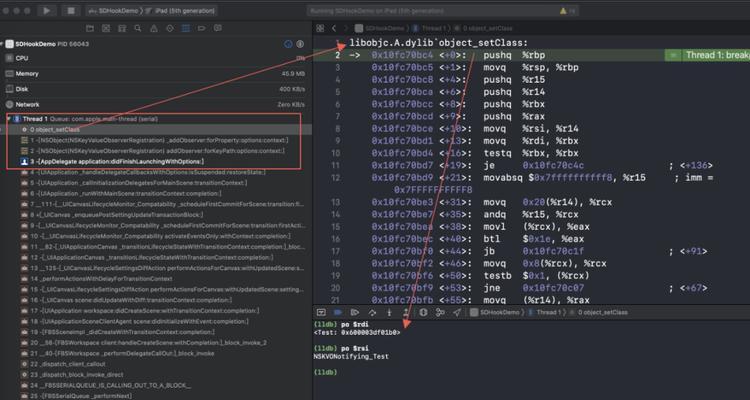The width and height of the screenshot is (750, 400).
Task: Select frame 22 _dispatch_client_callout
Action: [156, 364]
